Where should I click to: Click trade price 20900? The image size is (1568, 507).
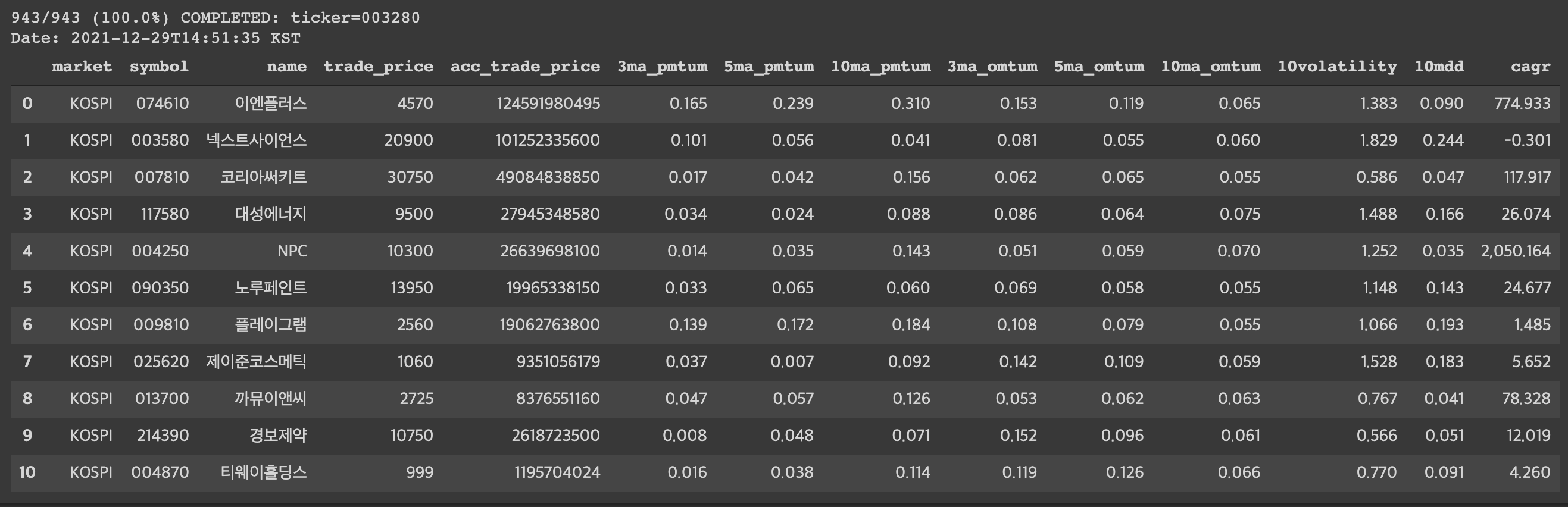(408, 140)
